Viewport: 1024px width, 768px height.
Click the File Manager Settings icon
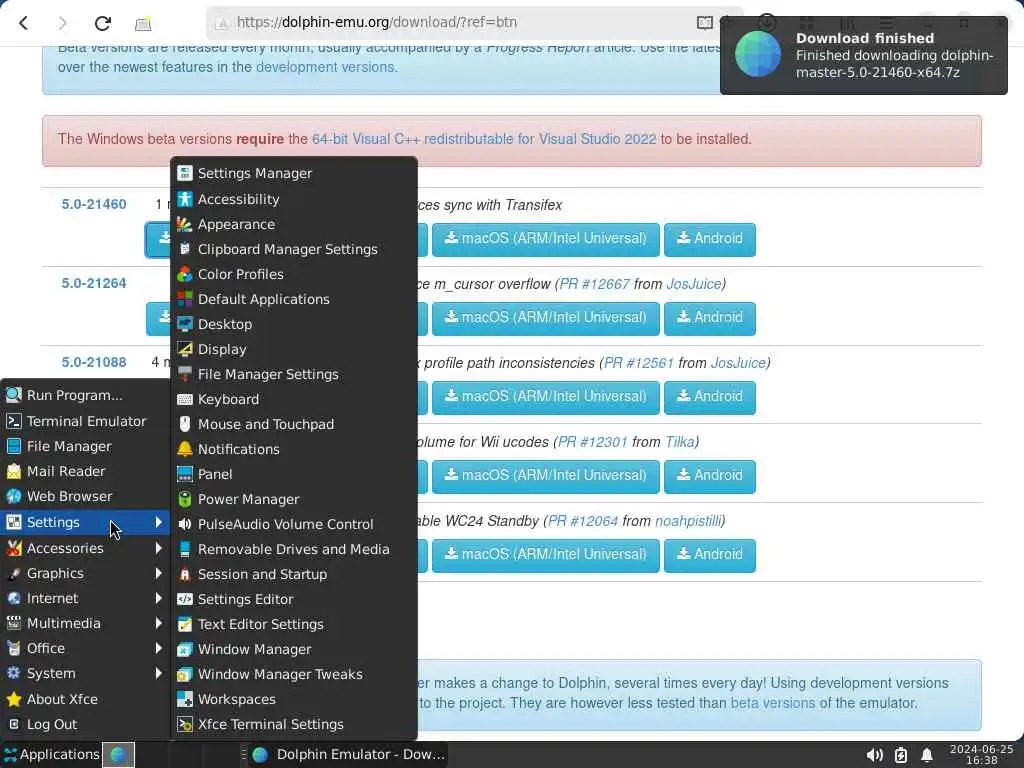coord(185,374)
